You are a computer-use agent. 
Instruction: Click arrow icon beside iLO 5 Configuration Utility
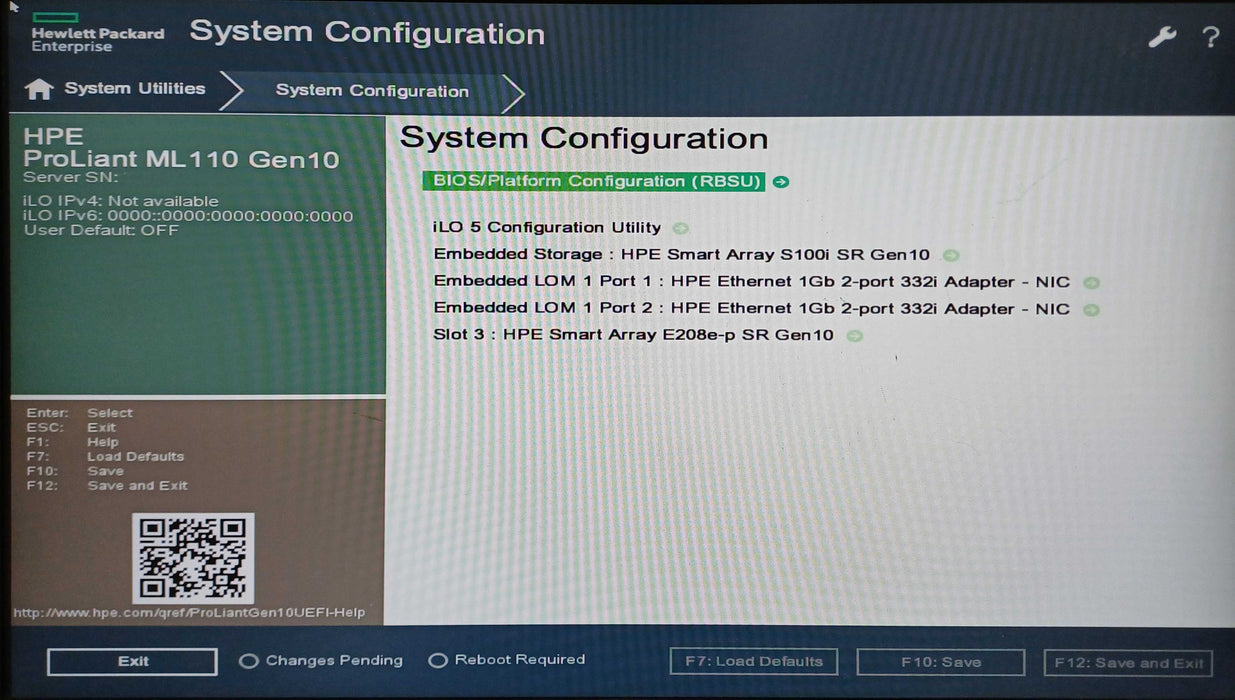coord(680,229)
